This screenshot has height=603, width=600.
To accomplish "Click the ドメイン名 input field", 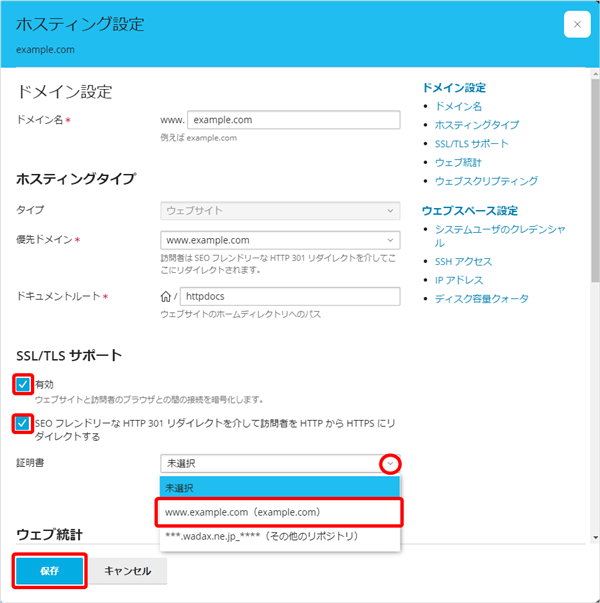I will click(294, 120).
